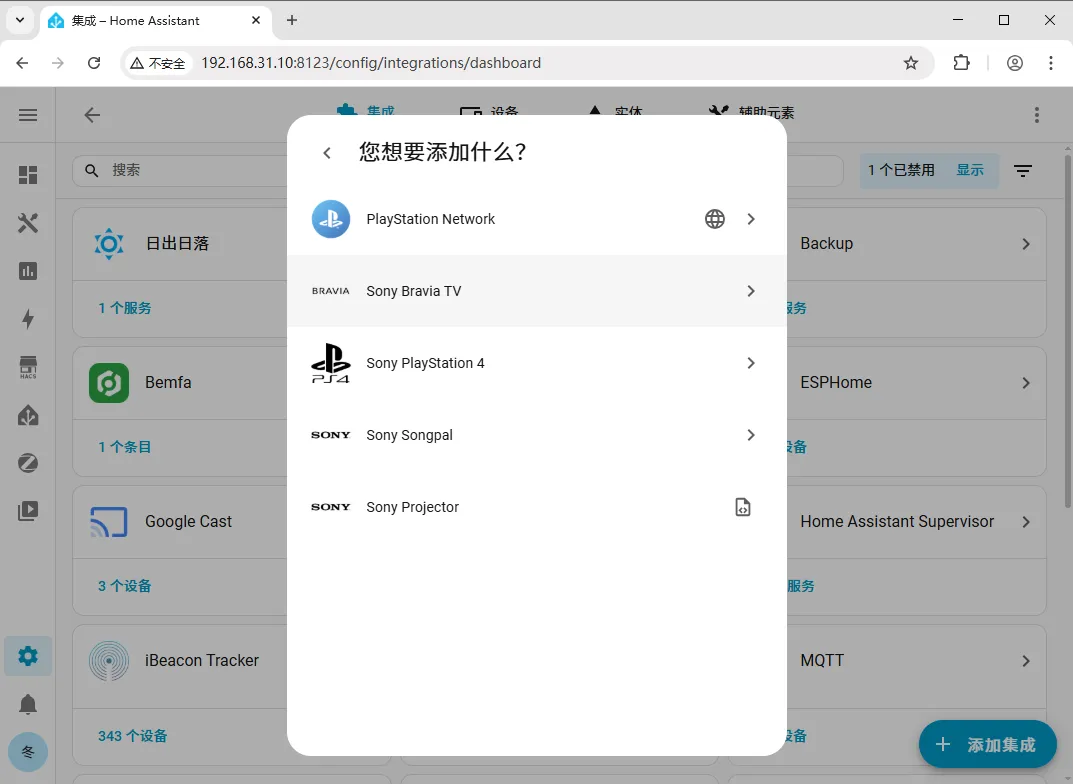Open Chrome profile icon
Screen dimensions: 1073x784
click(x=1015, y=63)
